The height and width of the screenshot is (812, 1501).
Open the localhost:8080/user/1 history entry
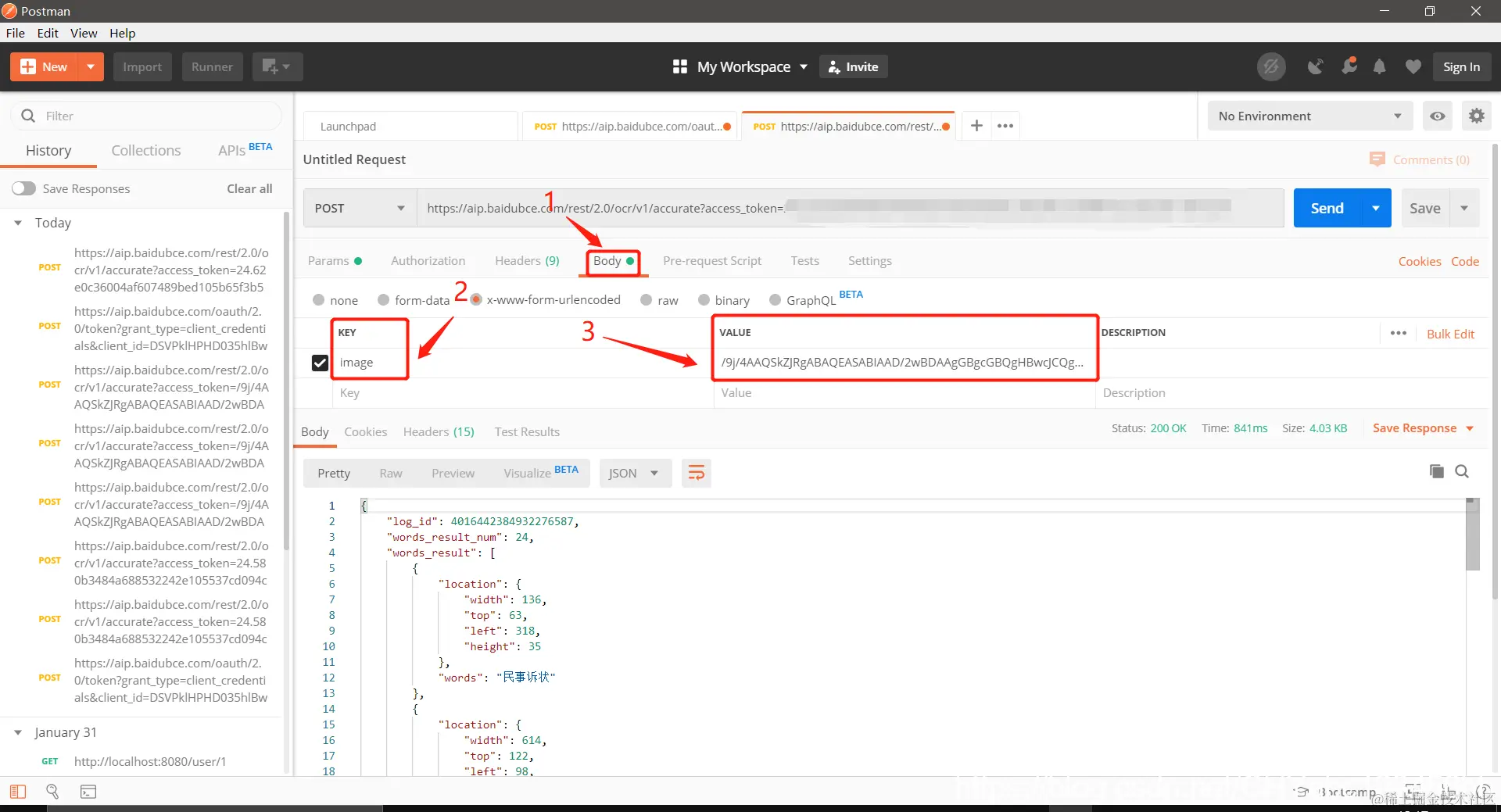[x=150, y=761]
